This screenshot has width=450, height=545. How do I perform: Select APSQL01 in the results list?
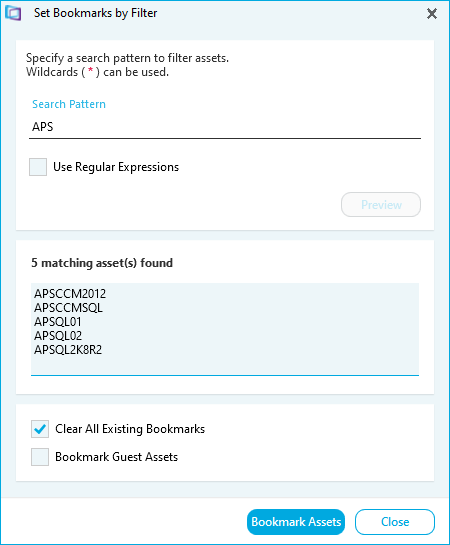(58, 322)
